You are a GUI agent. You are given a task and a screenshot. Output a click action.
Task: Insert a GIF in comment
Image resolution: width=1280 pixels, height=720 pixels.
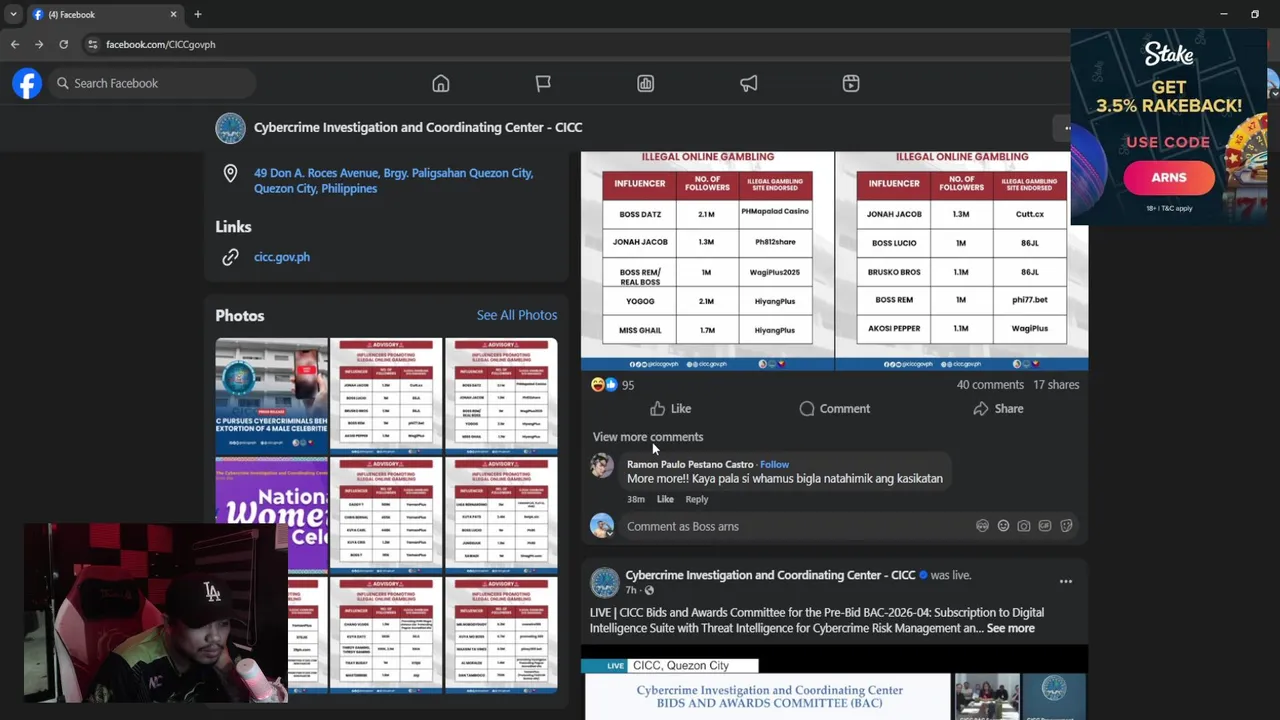1045,526
